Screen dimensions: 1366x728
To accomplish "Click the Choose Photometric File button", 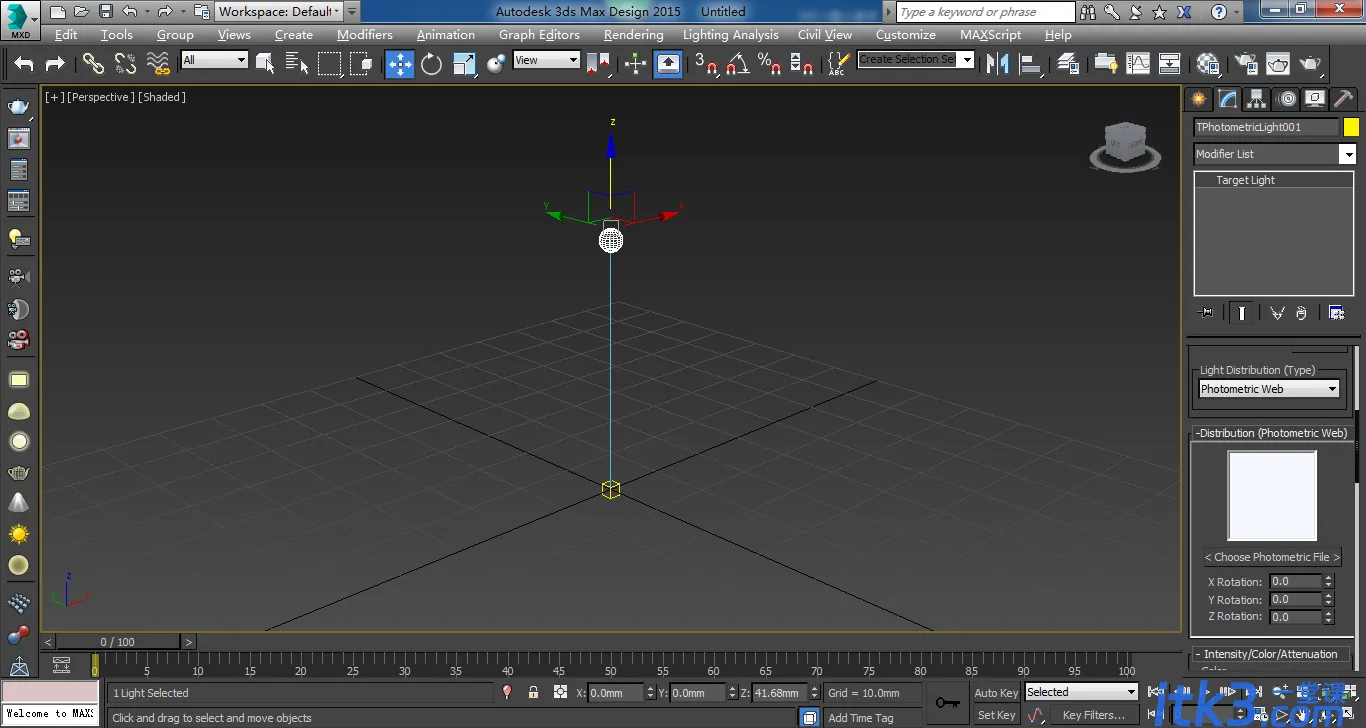I will [1272, 557].
